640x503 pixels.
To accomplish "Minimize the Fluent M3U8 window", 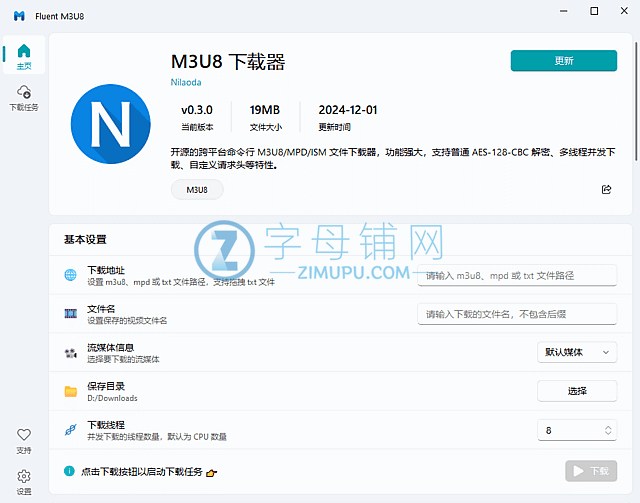I will (564, 11).
